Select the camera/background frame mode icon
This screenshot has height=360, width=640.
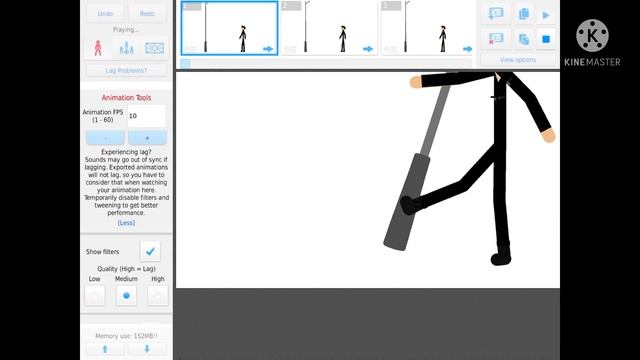coord(154,48)
